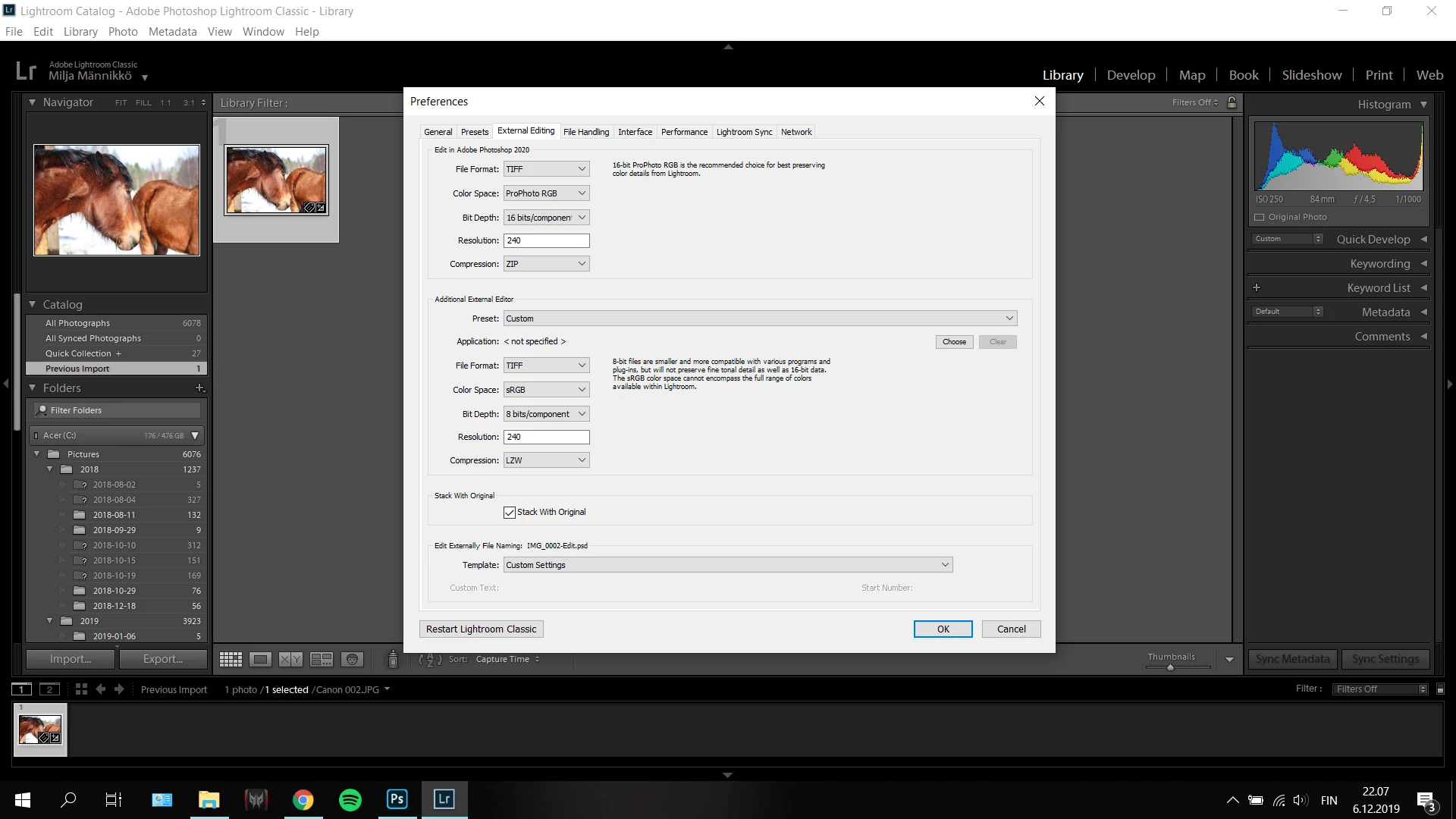The height and width of the screenshot is (819, 1456).
Task: Open People view face icon
Action: click(352, 659)
